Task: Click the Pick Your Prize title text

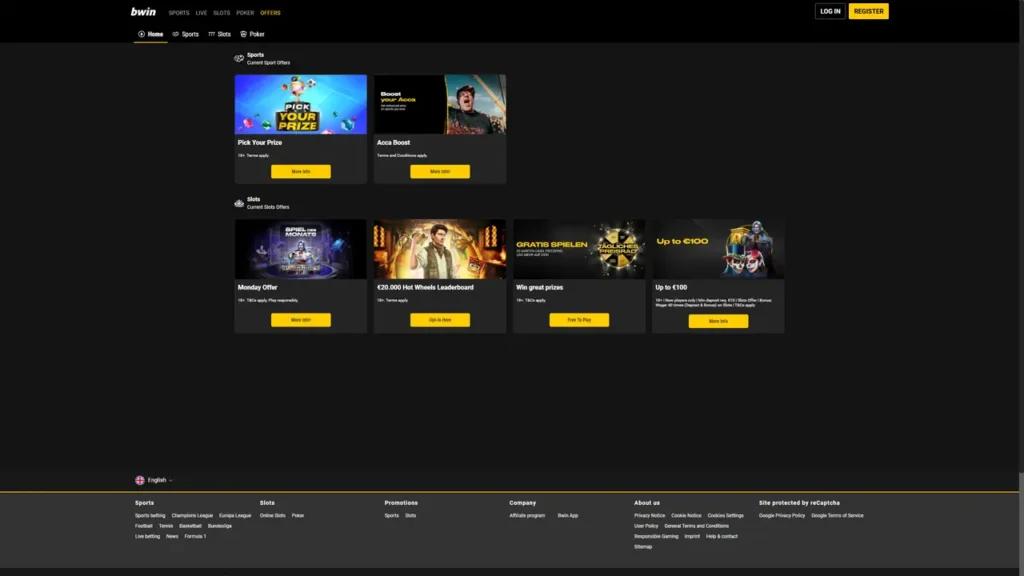Action: point(260,142)
